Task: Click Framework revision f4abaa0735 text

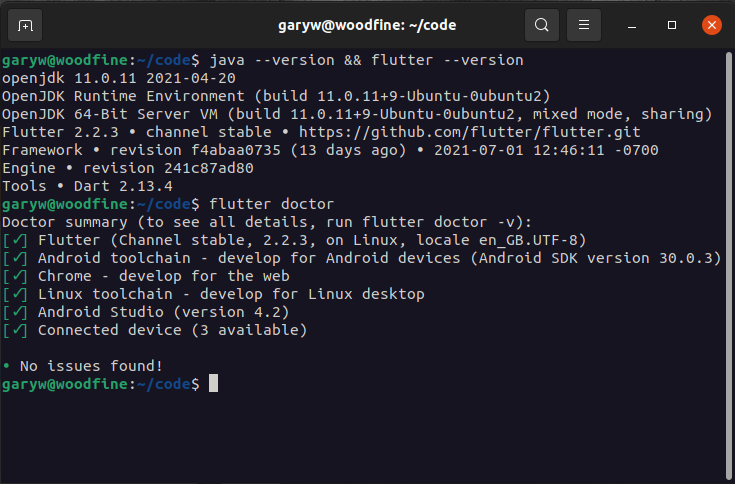Action: (x=142, y=150)
